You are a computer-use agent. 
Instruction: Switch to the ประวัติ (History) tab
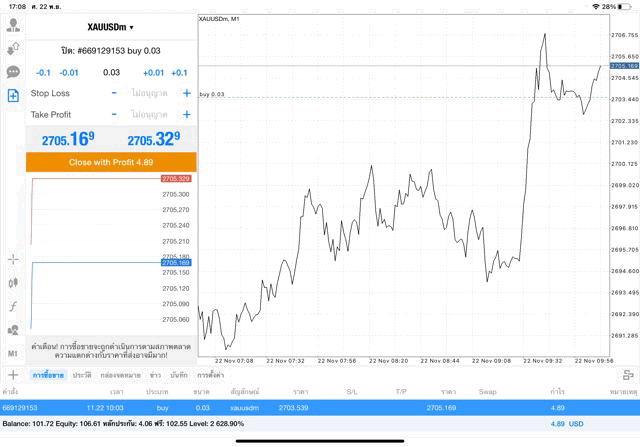point(81,374)
